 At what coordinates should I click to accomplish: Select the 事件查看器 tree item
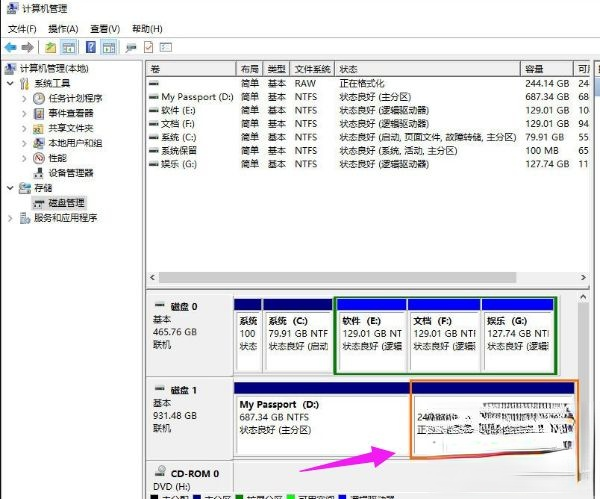pos(64,113)
